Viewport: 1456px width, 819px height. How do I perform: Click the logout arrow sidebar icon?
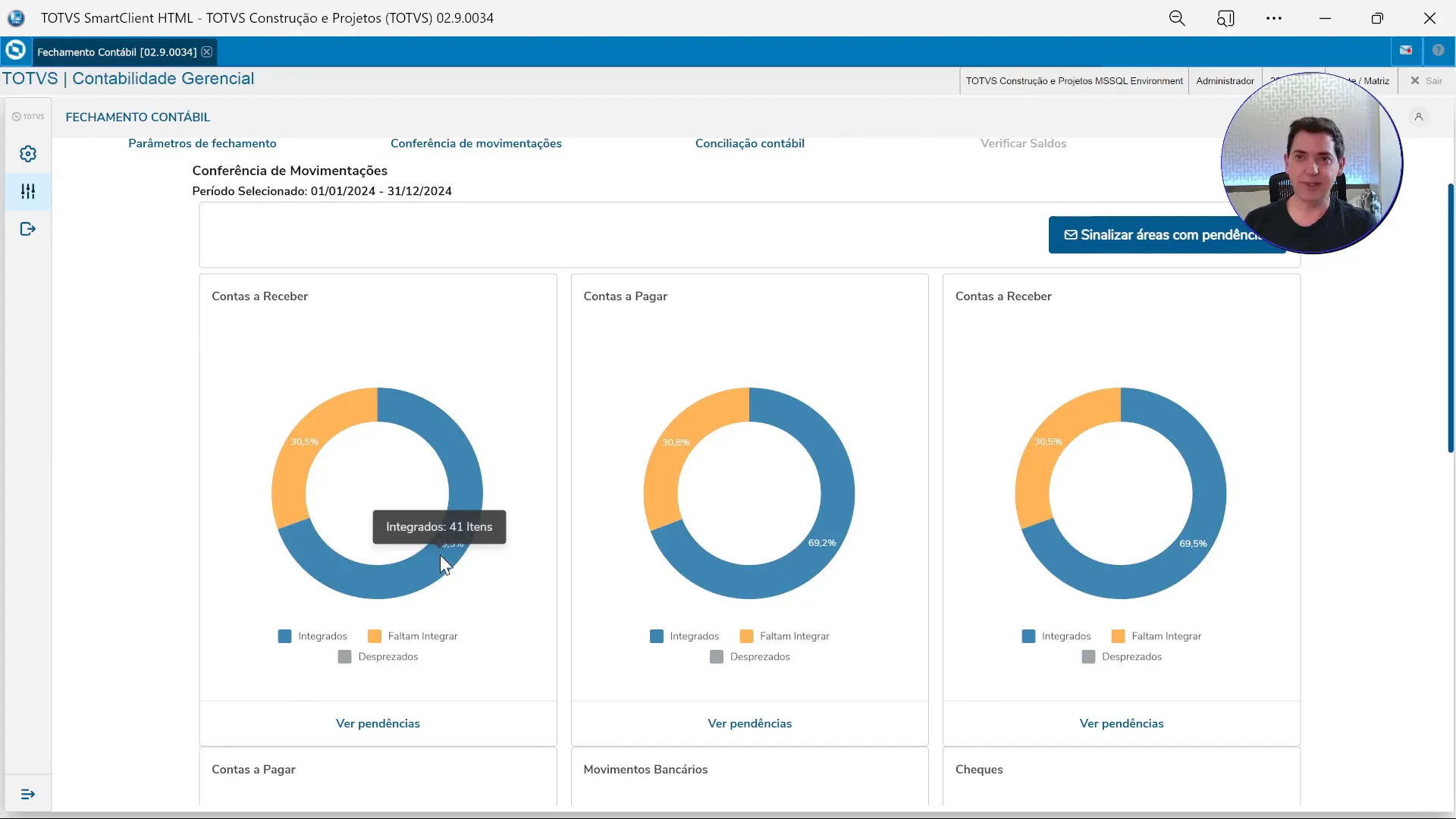(28, 229)
